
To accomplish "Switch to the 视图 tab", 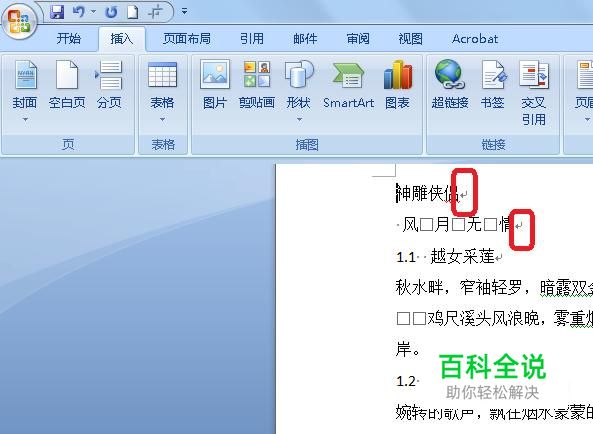I will click(410, 39).
